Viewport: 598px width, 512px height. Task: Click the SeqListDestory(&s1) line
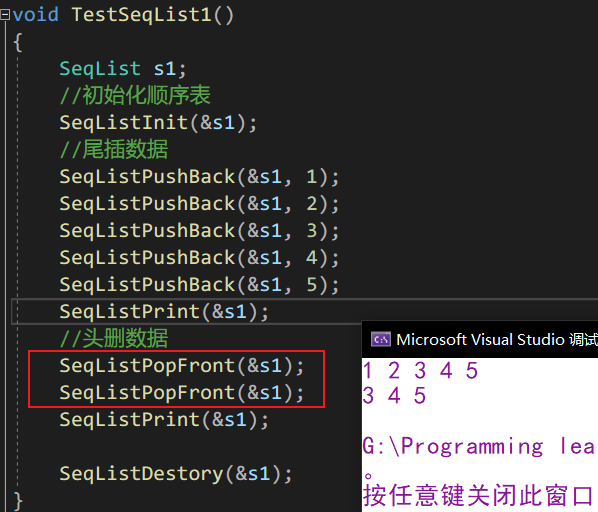tap(176, 474)
